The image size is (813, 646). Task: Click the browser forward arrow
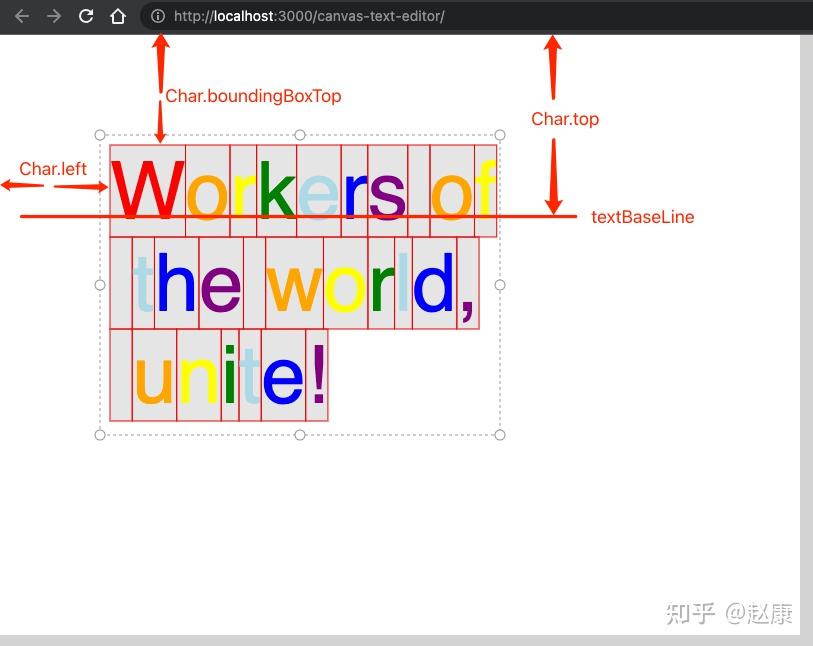point(53,16)
